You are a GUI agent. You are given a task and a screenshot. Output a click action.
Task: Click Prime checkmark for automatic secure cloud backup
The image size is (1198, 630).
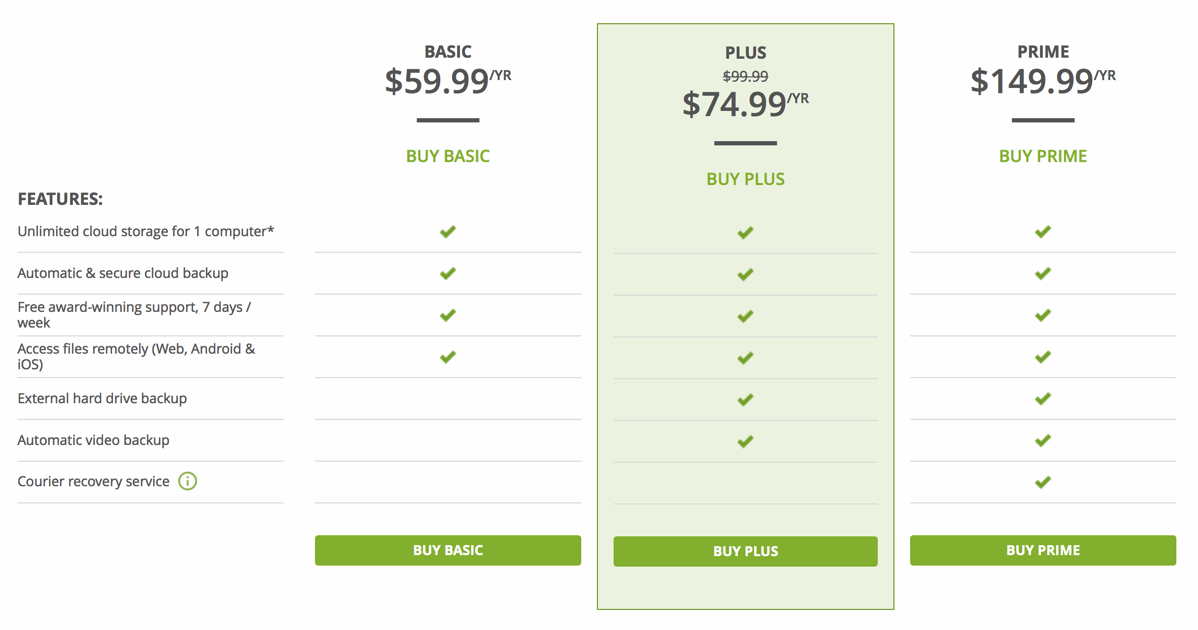1043,273
